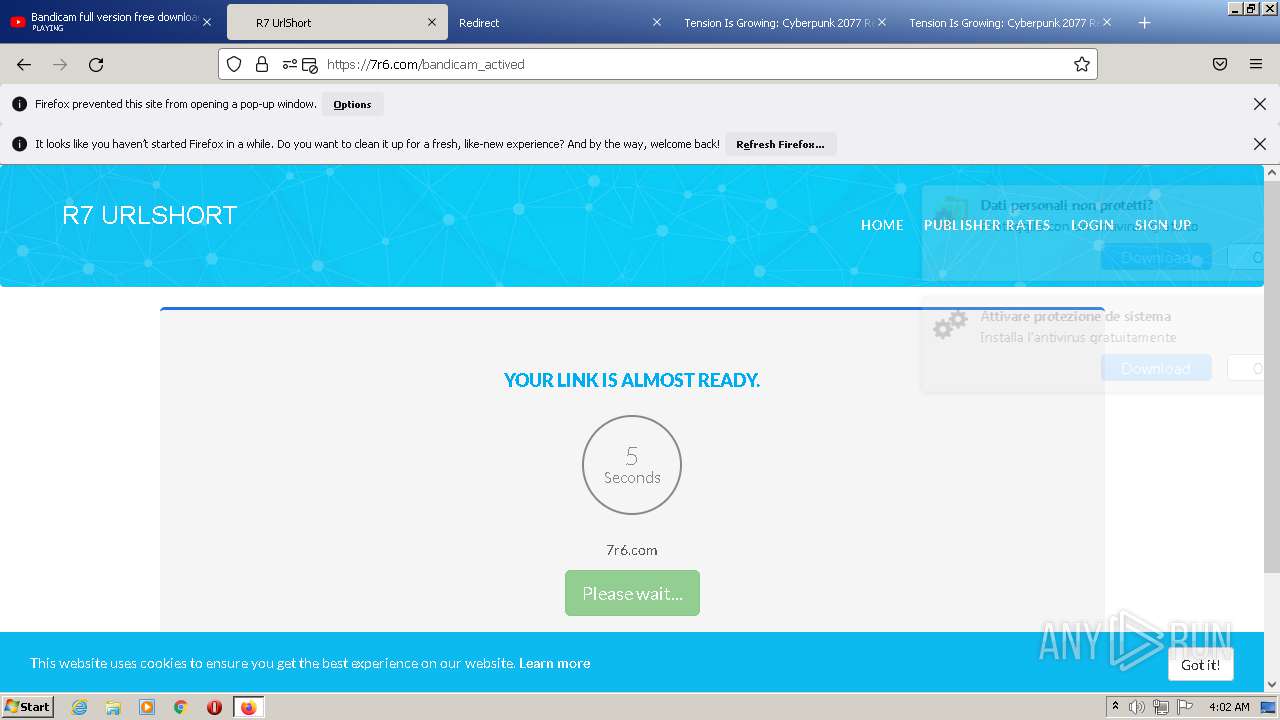Open the media player taskbar icon
This screenshot has height=720, width=1280.
[147, 707]
